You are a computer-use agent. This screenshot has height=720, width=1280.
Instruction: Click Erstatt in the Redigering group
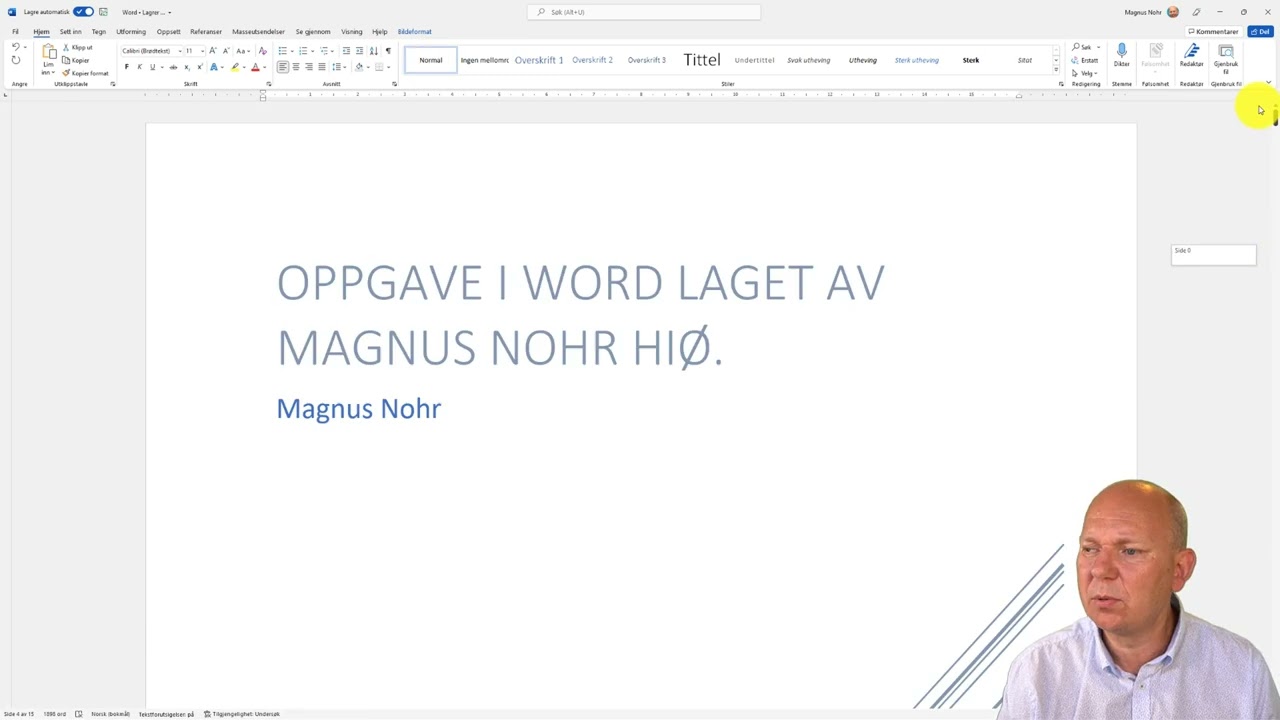(1085, 60)
